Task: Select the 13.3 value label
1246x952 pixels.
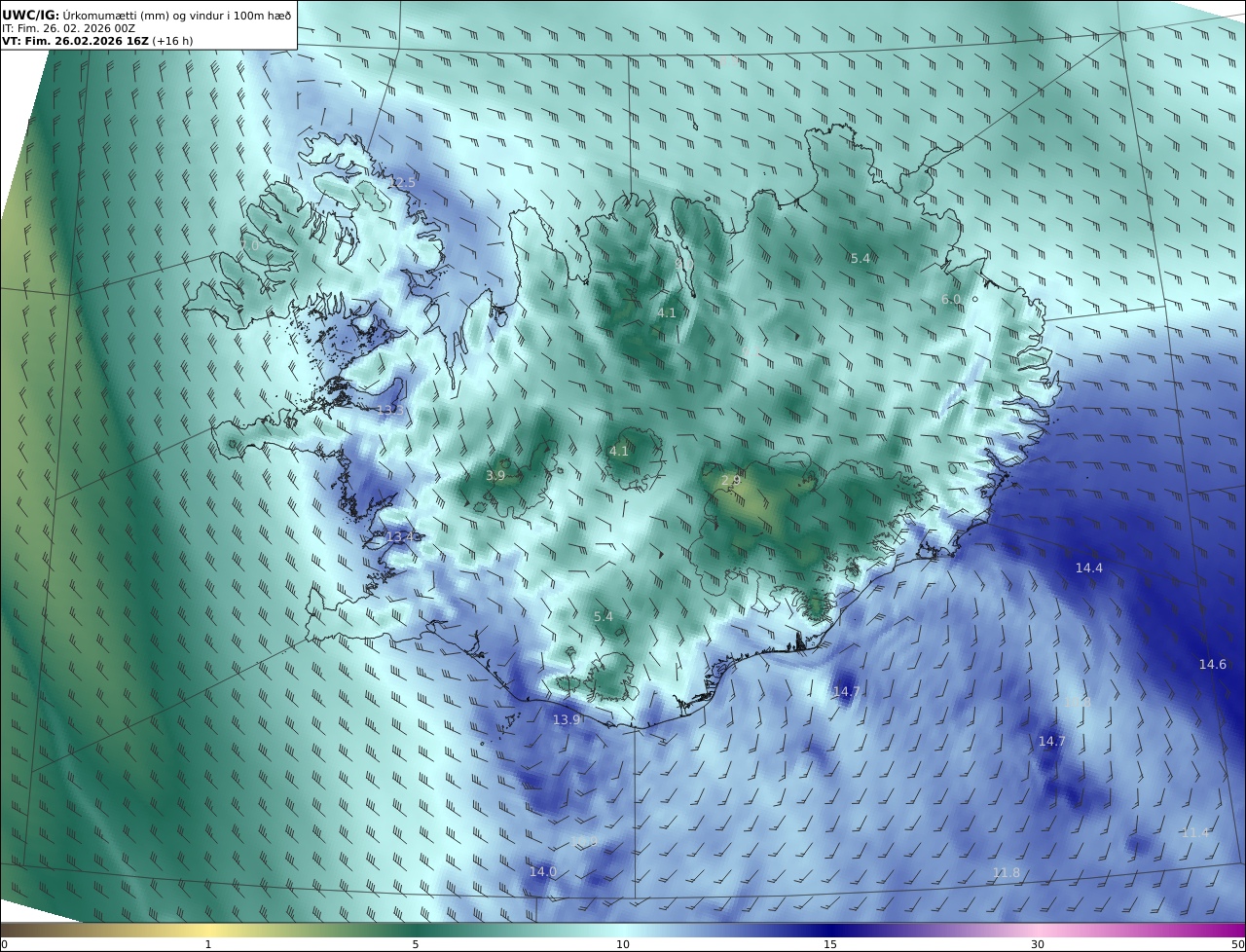Action: point(389,411)
